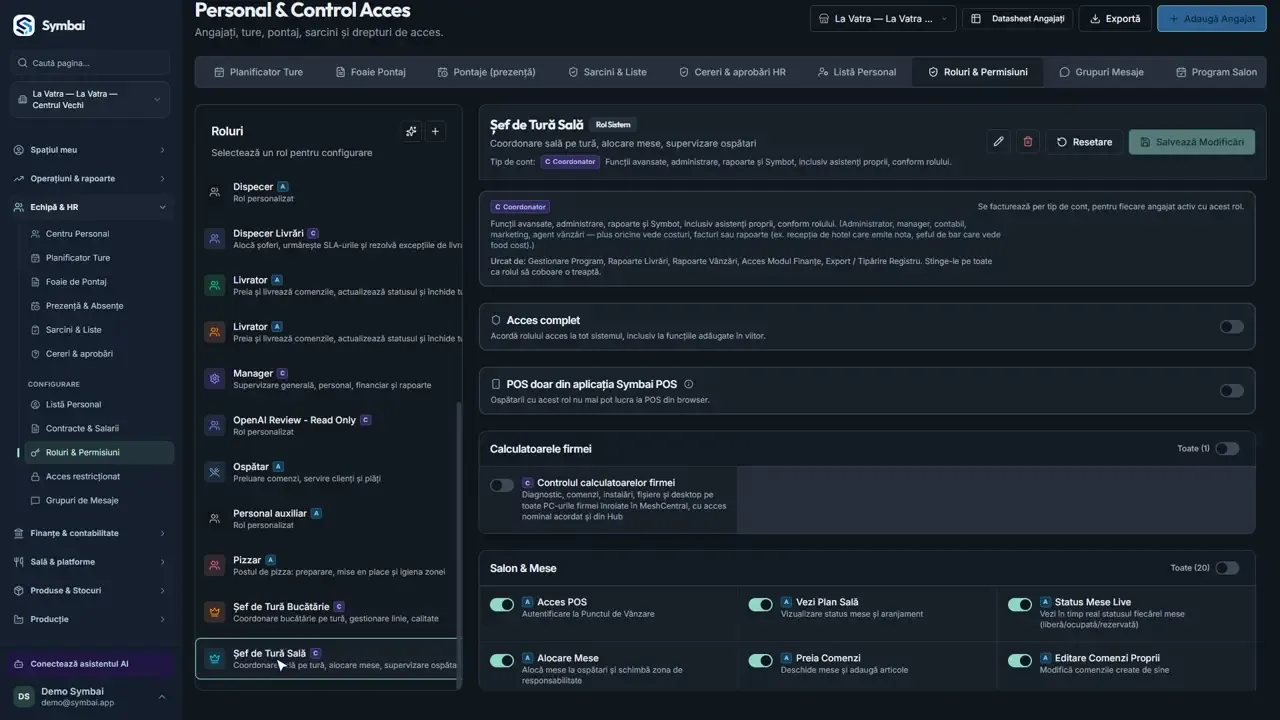Click the Șef de Tură Bucătărie crown icon

coord(214,612)
